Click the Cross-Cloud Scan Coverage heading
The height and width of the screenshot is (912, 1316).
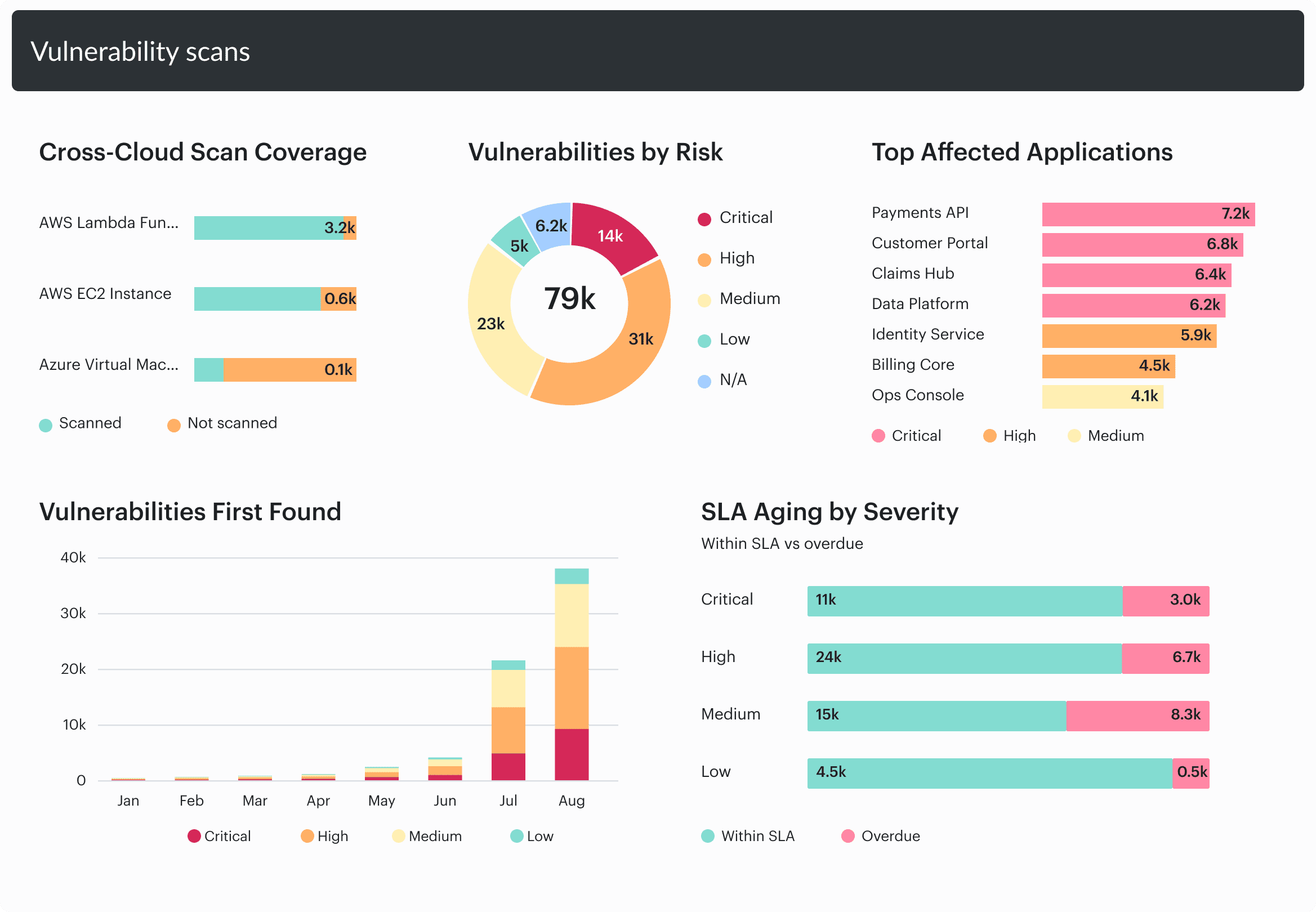click(x=202, y=152)
